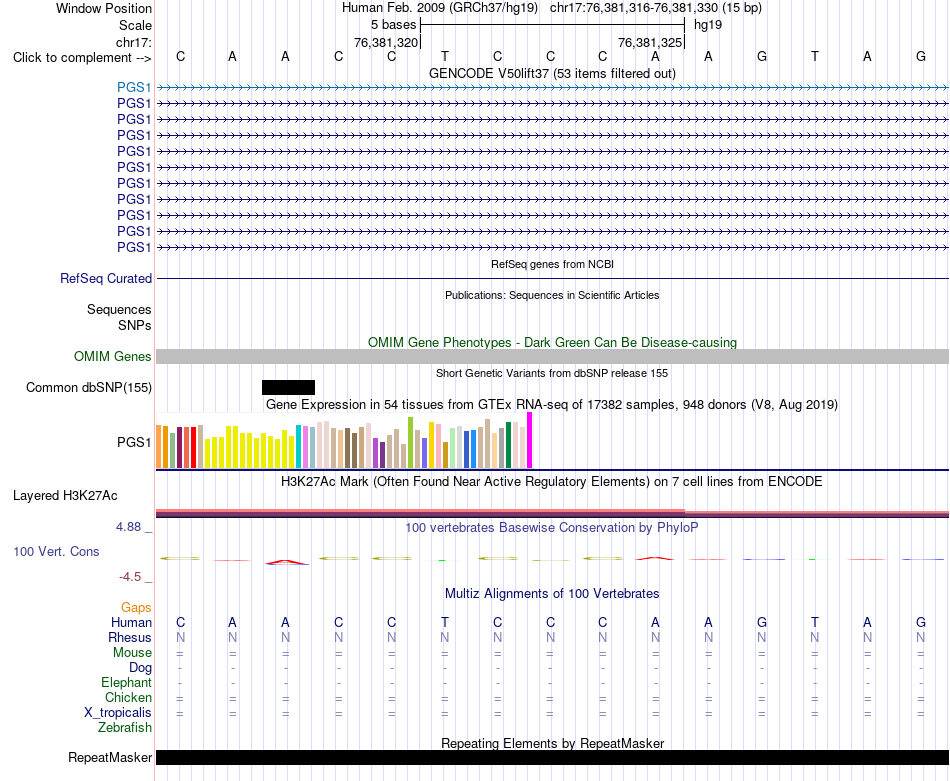Click the hg19 label beside the scale bar
The image size is (950, 781).
tap(708, 25)
